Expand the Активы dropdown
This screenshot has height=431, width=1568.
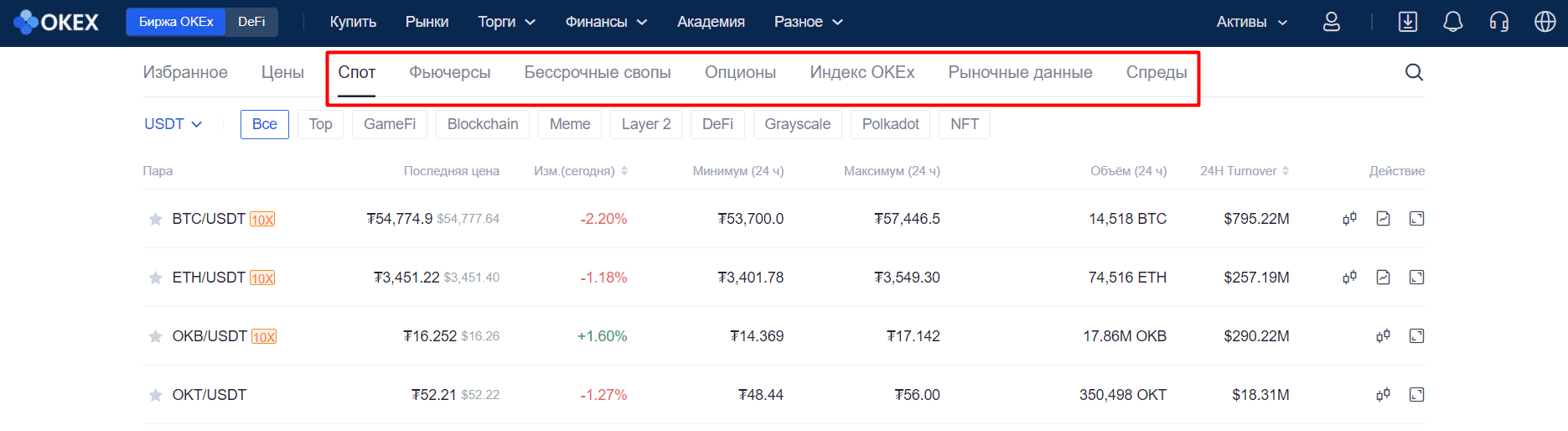[1251, 22]
